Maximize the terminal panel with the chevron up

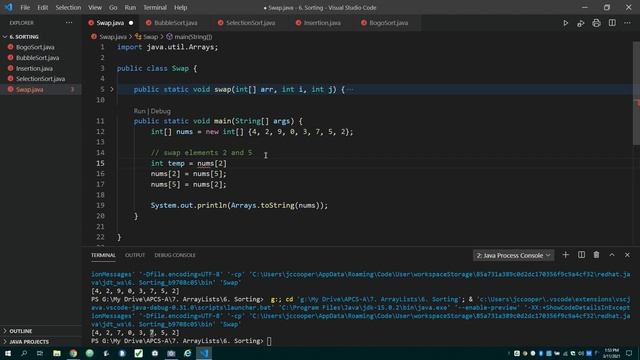(x=612, y=255)
